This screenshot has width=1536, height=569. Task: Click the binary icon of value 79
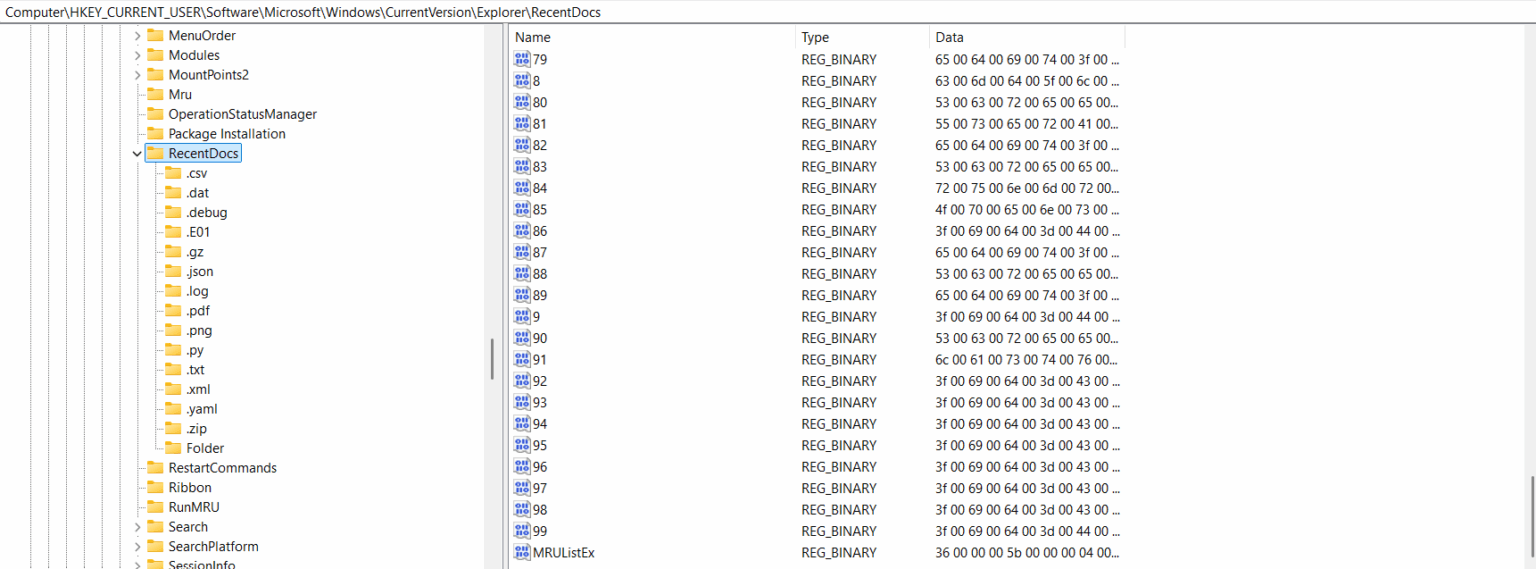(522, 59)
